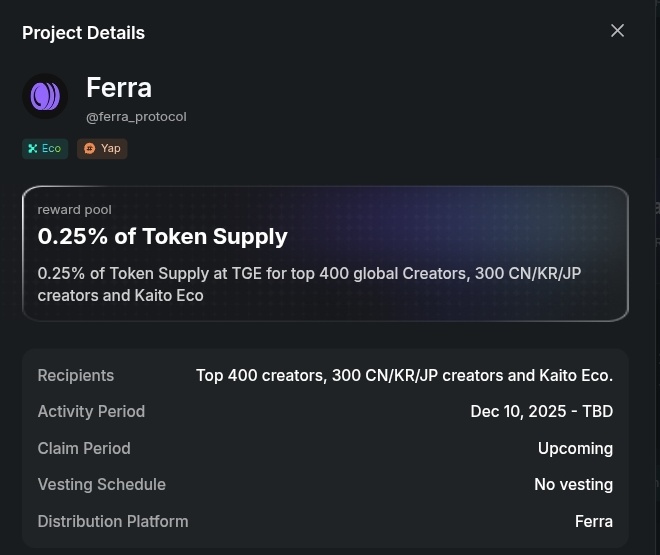660x555 pixels.
Task: Click the reward pool description text
Action: click(309, 284)
